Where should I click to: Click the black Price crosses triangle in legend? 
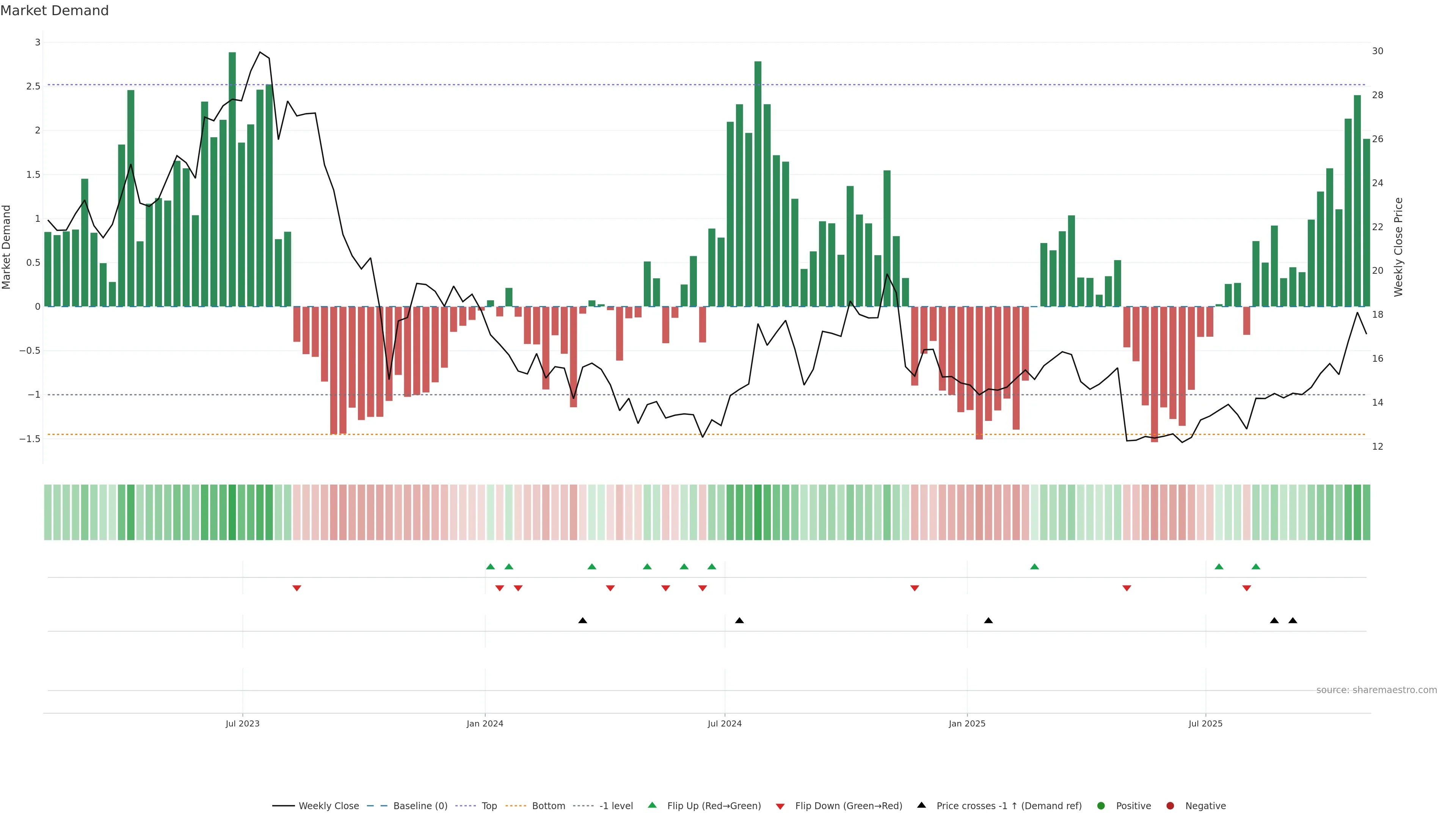pyautogui.click(x=921, y=805)
